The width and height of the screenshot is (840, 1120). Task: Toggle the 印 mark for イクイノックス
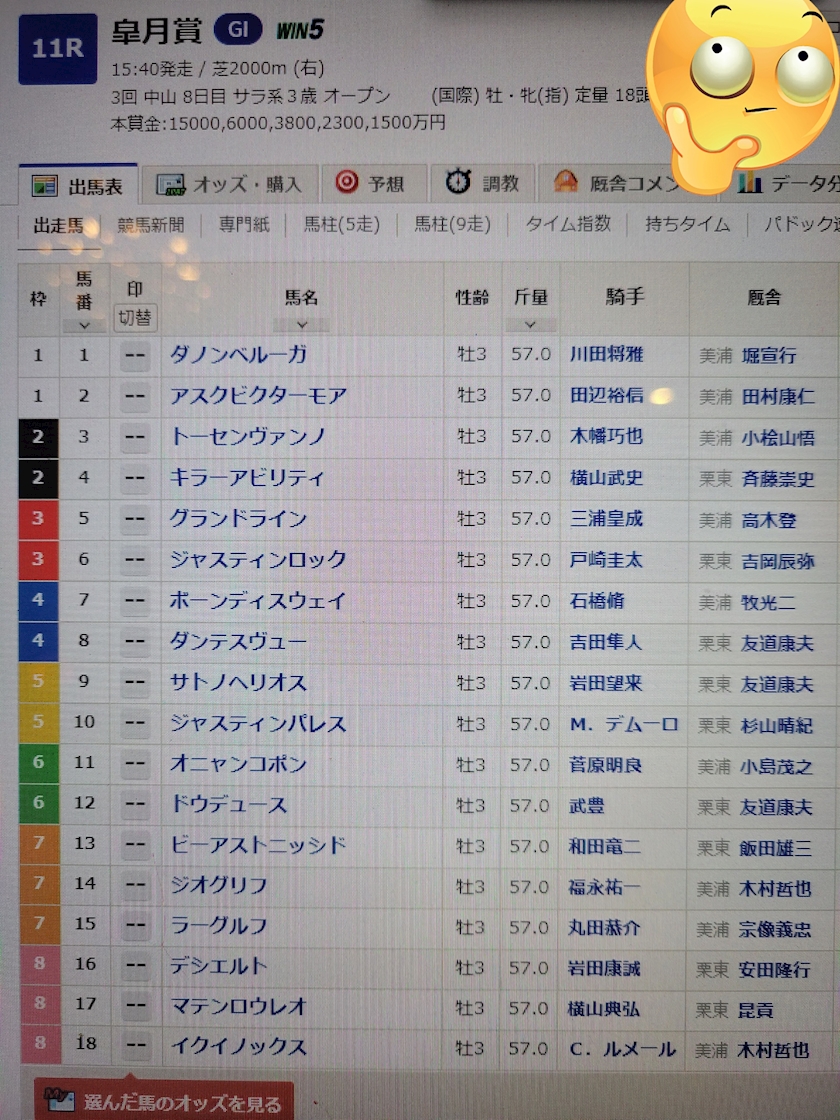(x=135, y=1048)
